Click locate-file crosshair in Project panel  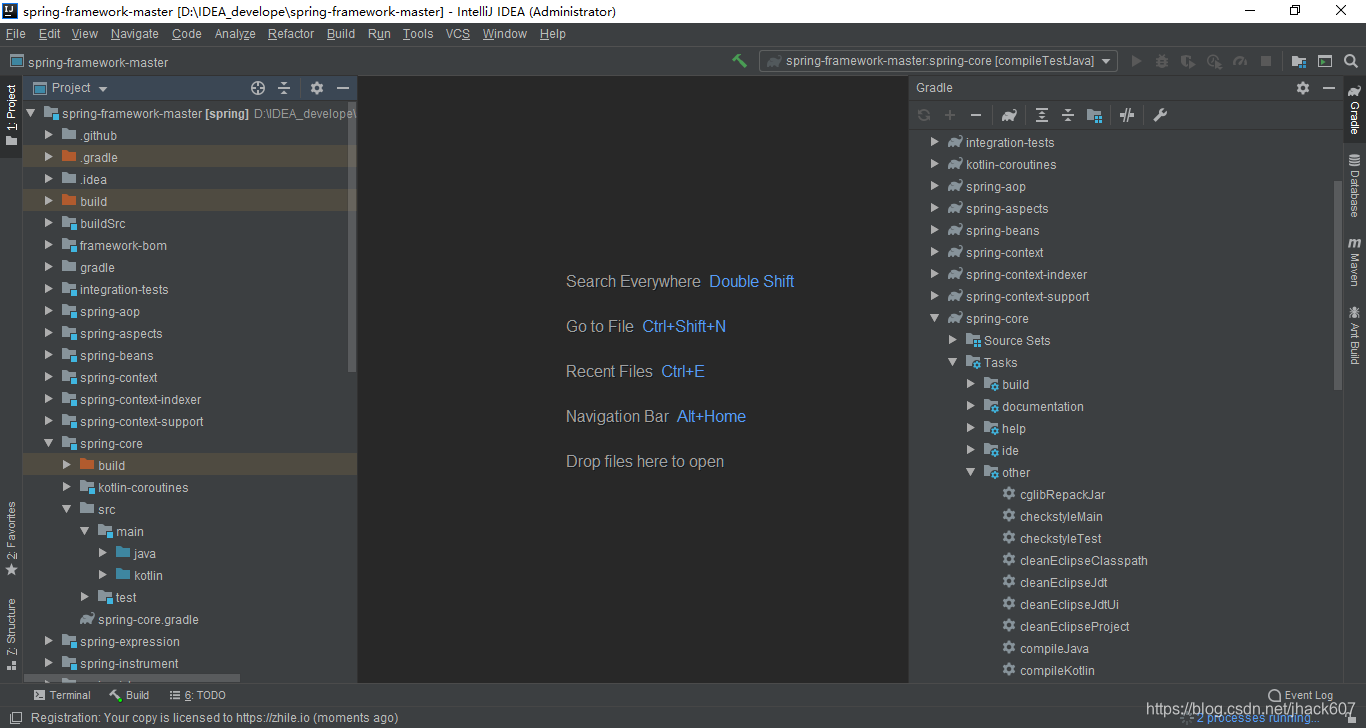click(x=258, y=88)
